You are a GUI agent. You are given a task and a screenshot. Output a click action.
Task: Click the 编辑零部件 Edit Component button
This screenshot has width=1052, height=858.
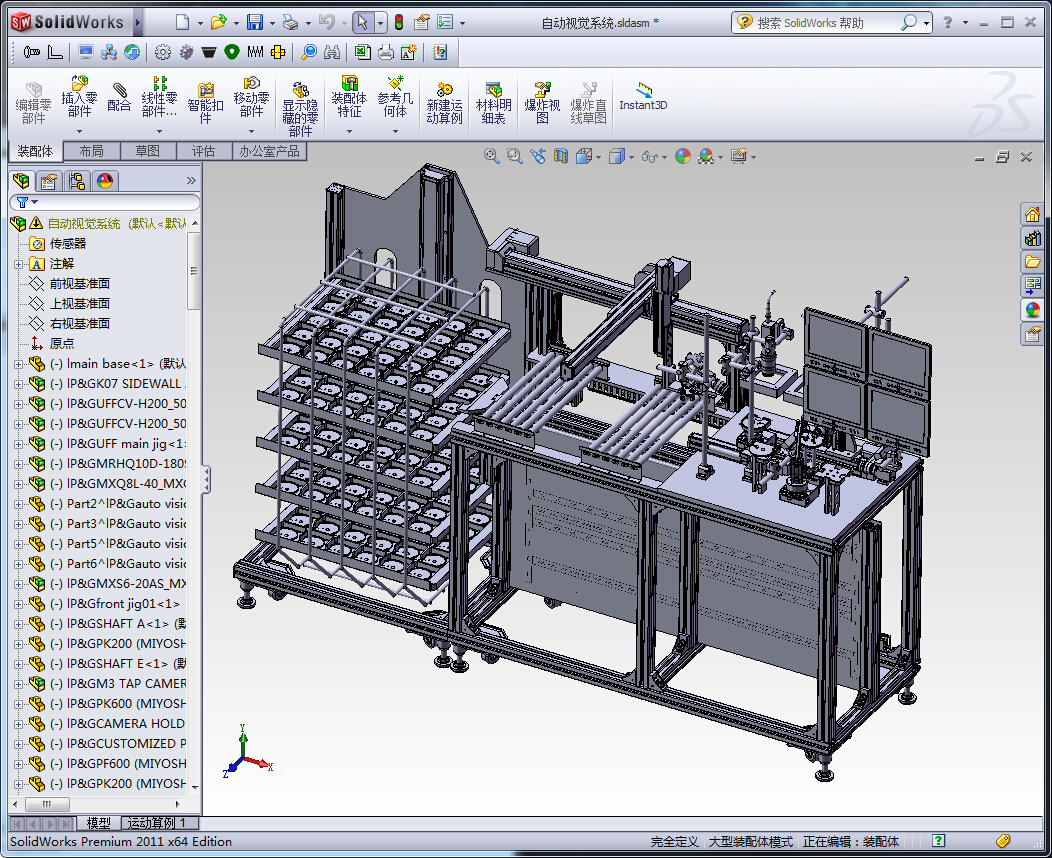pyautogui.click(x=33, y=102)
